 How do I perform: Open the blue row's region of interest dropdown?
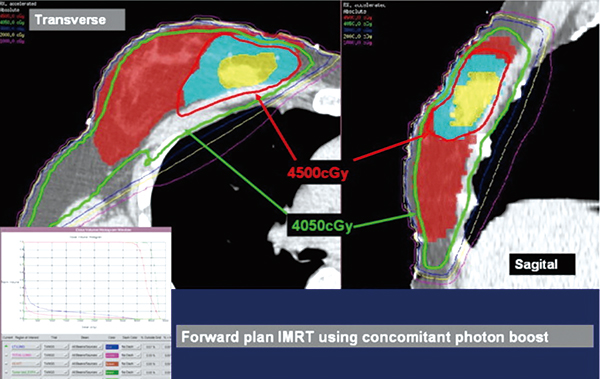(26, 347)
